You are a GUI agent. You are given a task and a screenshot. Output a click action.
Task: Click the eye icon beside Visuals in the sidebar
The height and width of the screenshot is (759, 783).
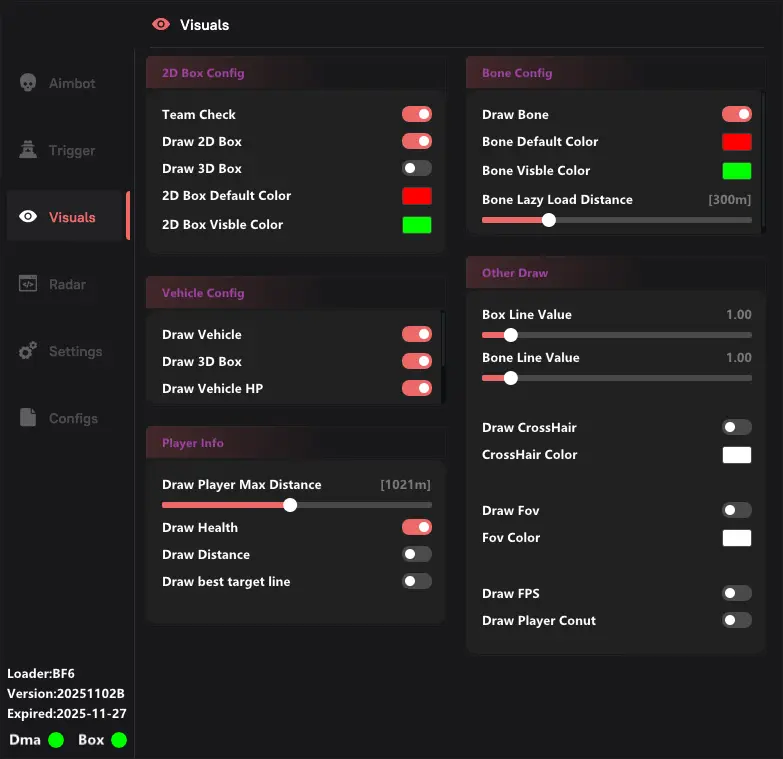[x=28, y=217]
